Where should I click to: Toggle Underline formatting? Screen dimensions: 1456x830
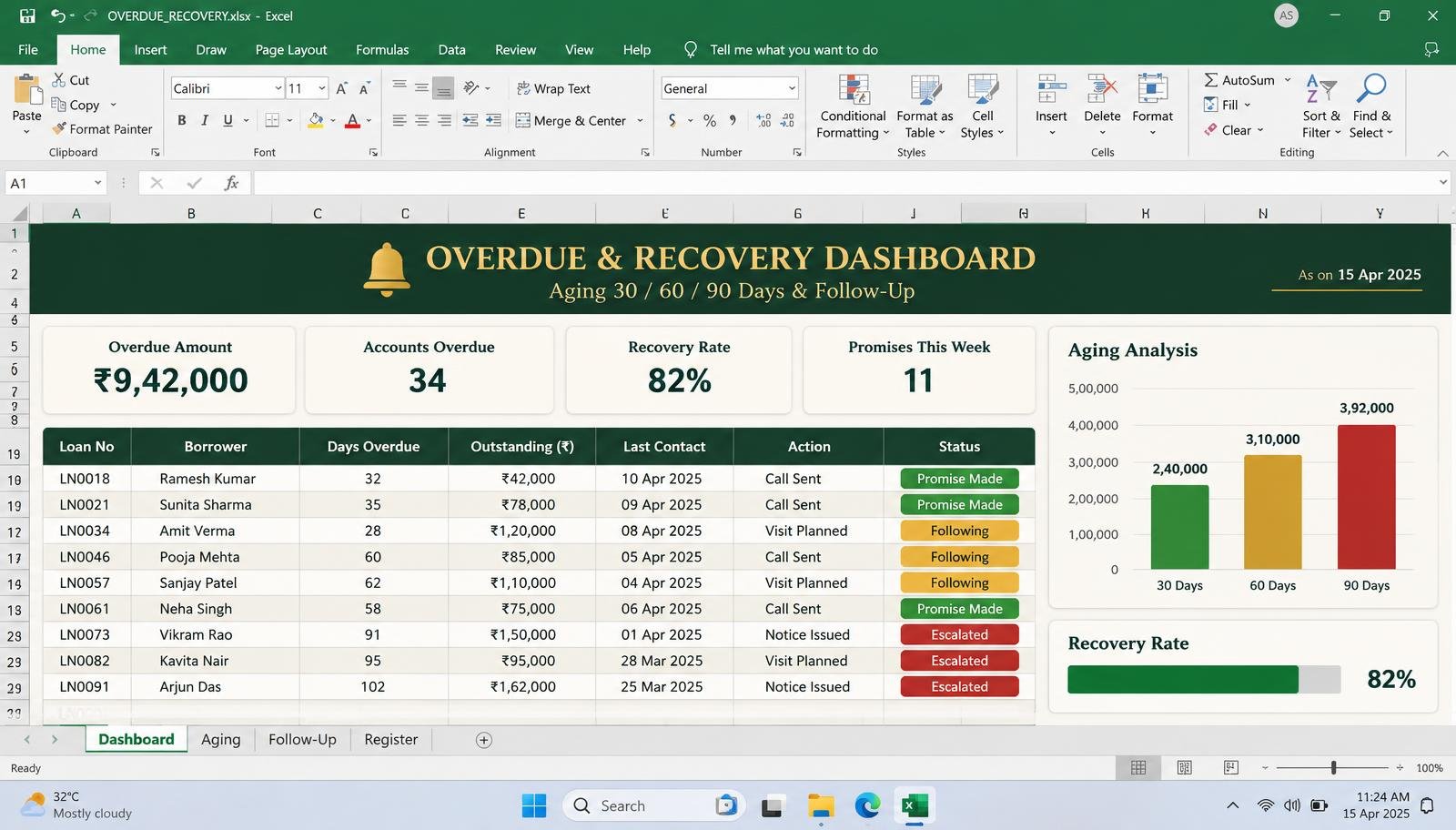click(x=227, y=120)
